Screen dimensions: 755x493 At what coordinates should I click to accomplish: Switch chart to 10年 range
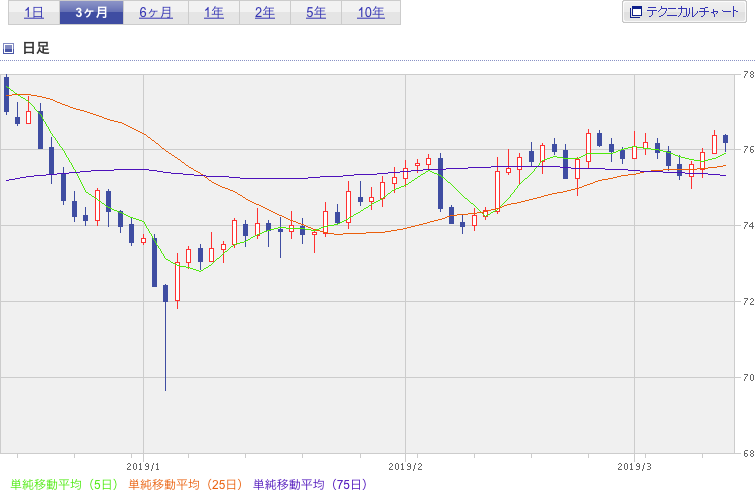[371, 13]
